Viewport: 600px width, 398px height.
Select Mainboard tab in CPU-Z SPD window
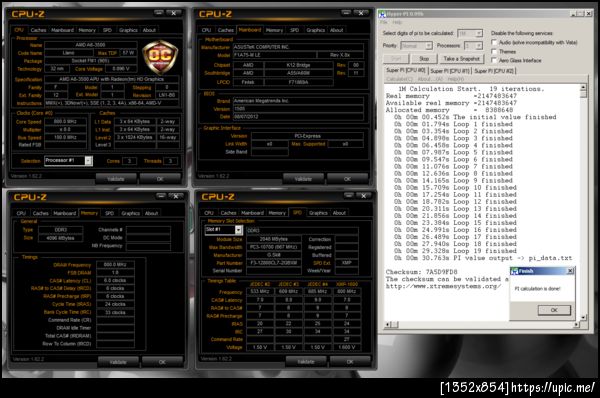pos(252,213)
